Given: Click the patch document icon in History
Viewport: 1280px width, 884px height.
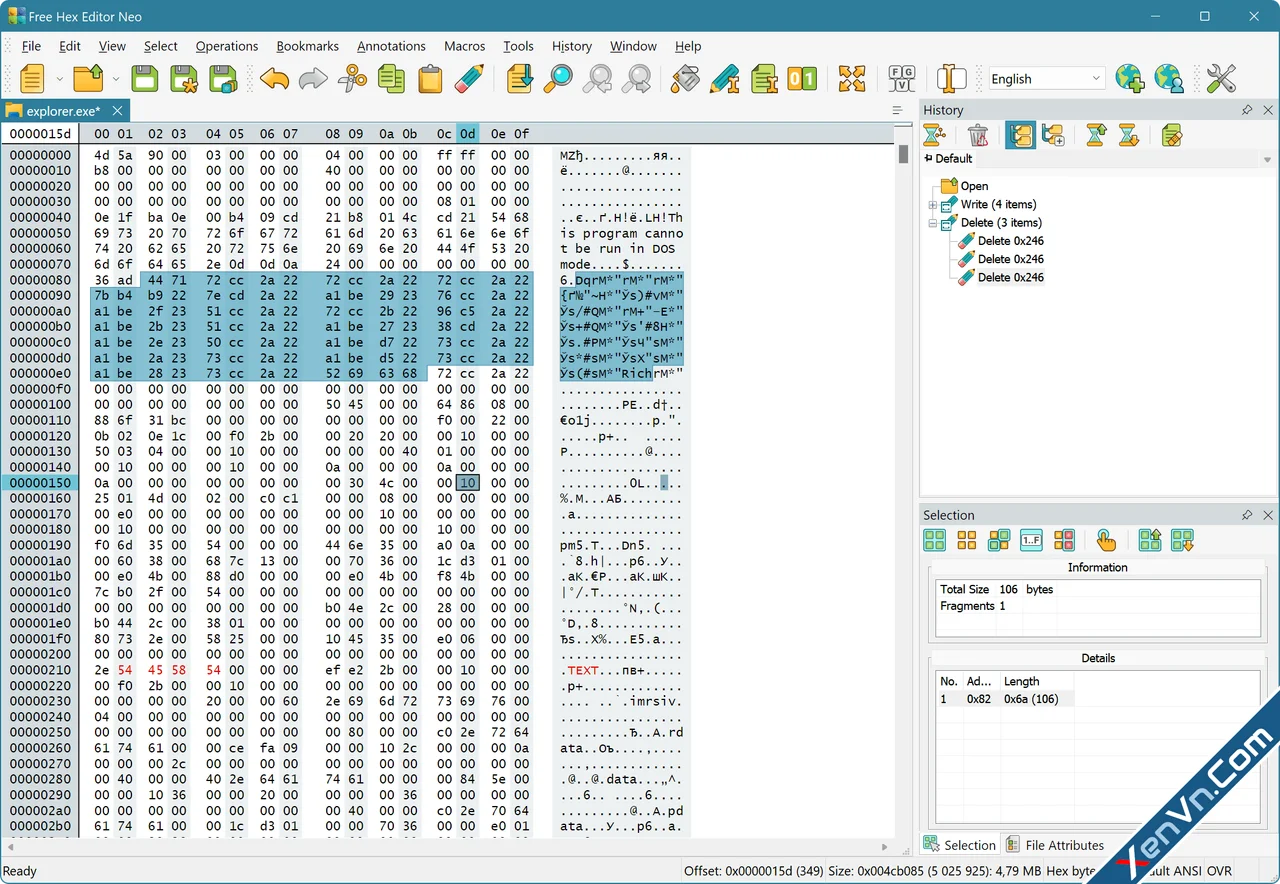Looking at the screenshot, I should tap(1172, 135).
